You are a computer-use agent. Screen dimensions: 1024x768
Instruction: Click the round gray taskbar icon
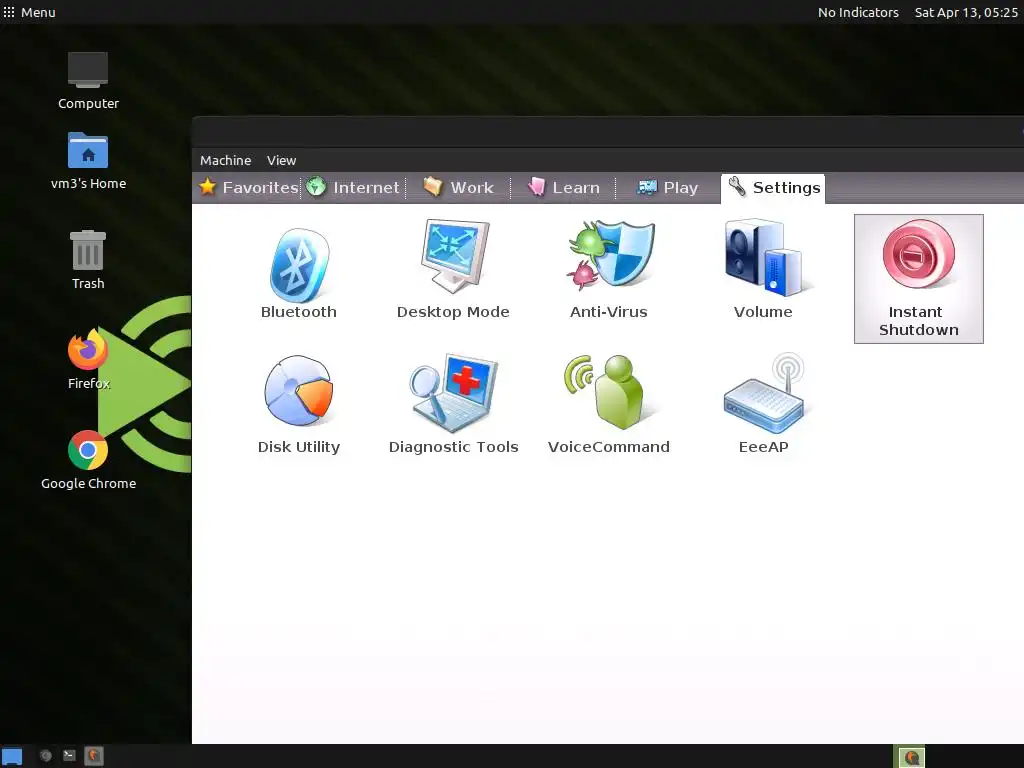click(46, 756)
